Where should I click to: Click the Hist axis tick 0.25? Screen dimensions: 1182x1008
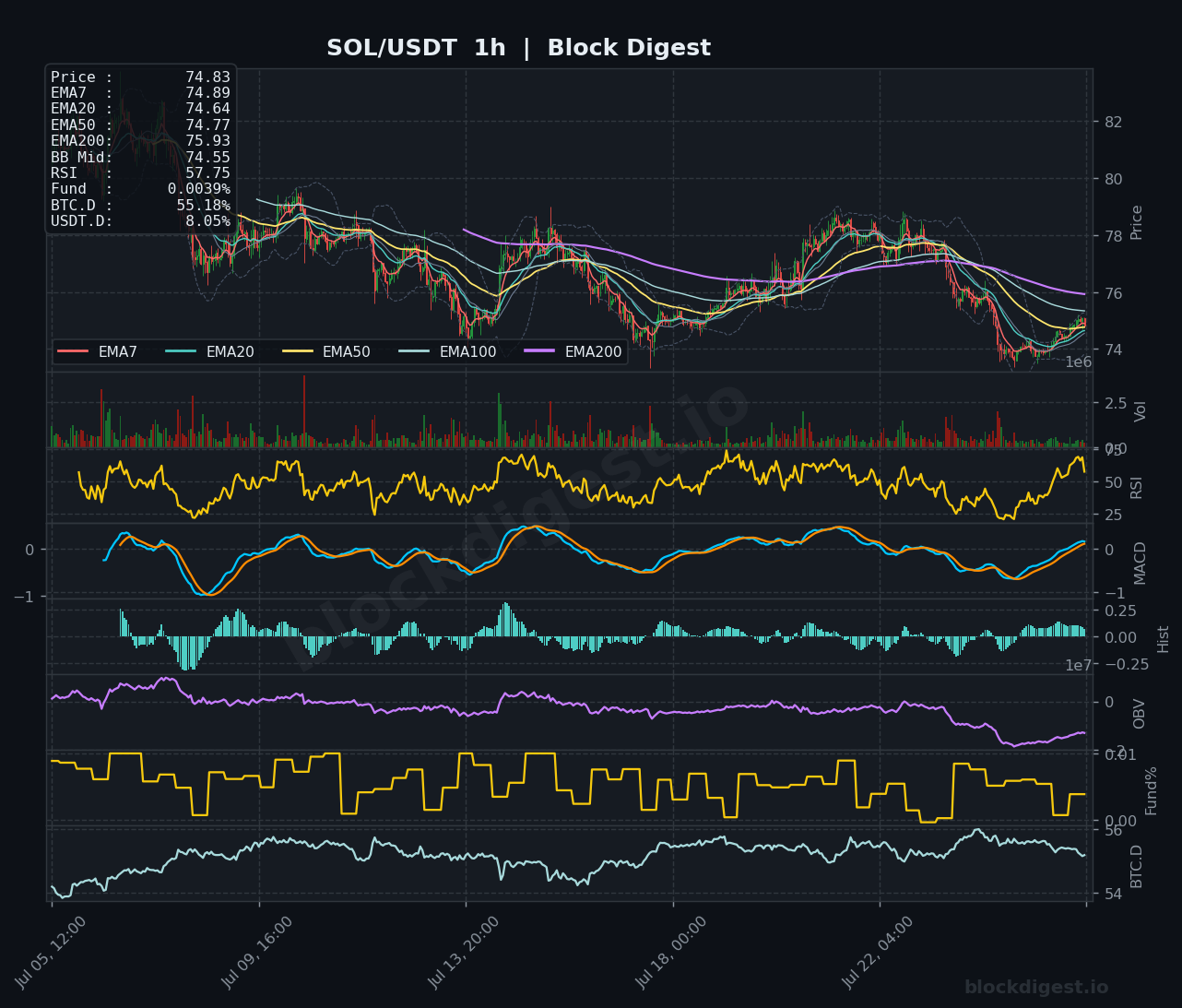[1120, 611]
